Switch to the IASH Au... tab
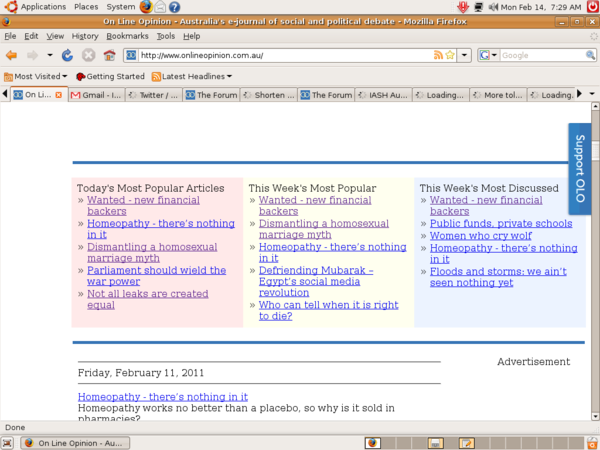Viewport: 600px width, 450px height. (383, 95)
